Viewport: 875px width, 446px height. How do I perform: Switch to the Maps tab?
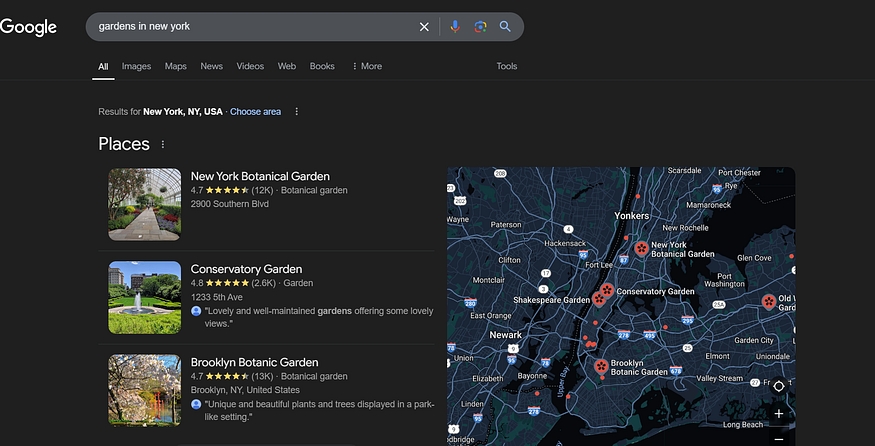[x=175, y=66]
